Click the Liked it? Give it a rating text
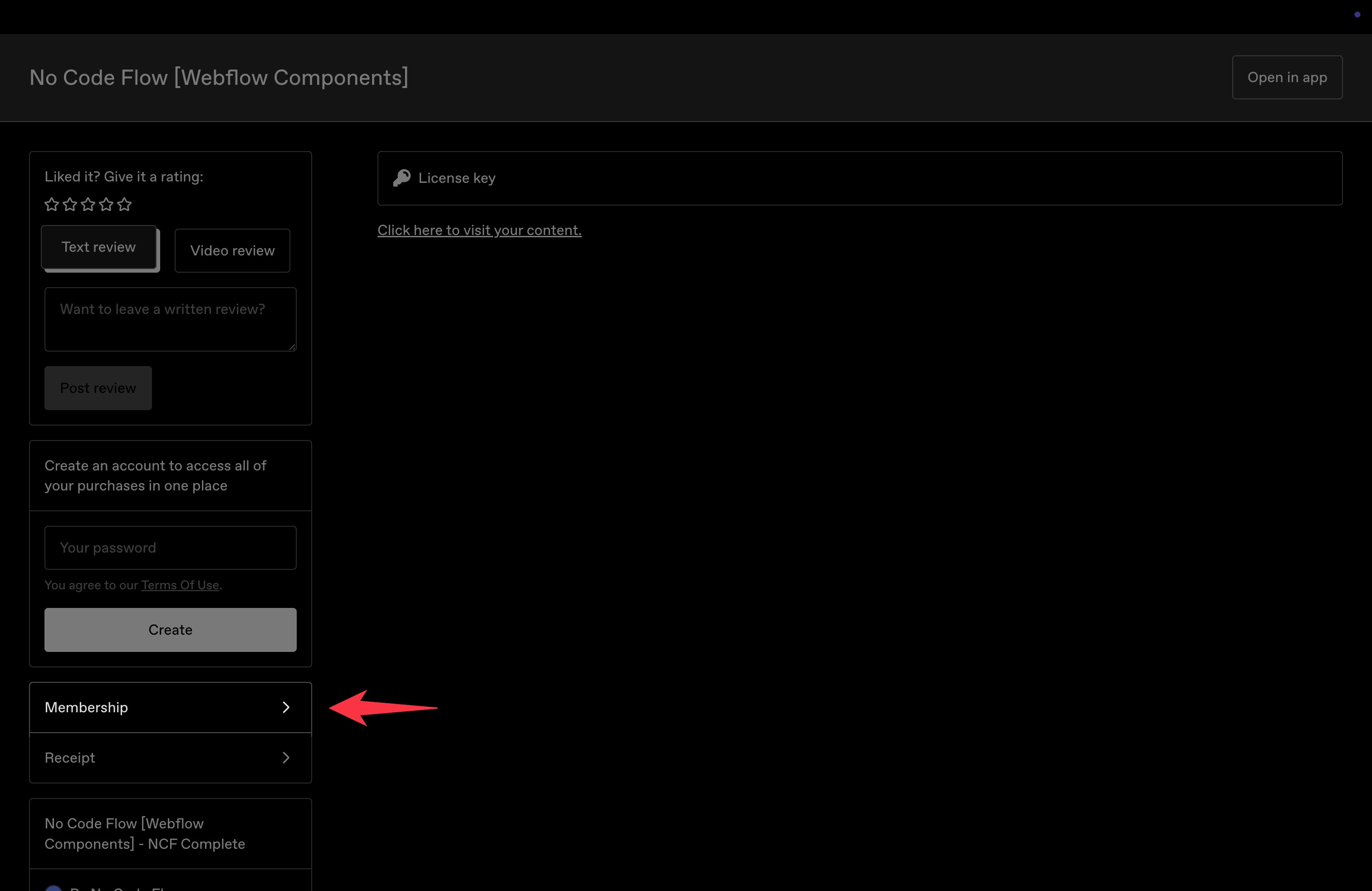Image resolution: width=1372 pixels, height=891 pixels. [x=124, y=176]
